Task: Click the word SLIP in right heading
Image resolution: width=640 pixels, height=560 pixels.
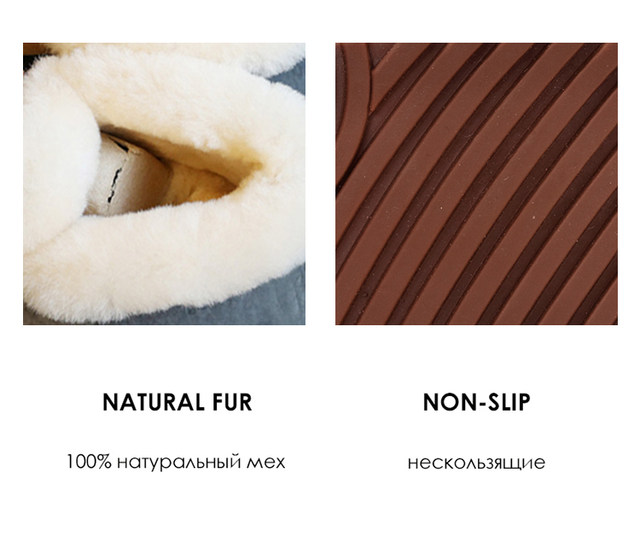Action: [510, 402]
